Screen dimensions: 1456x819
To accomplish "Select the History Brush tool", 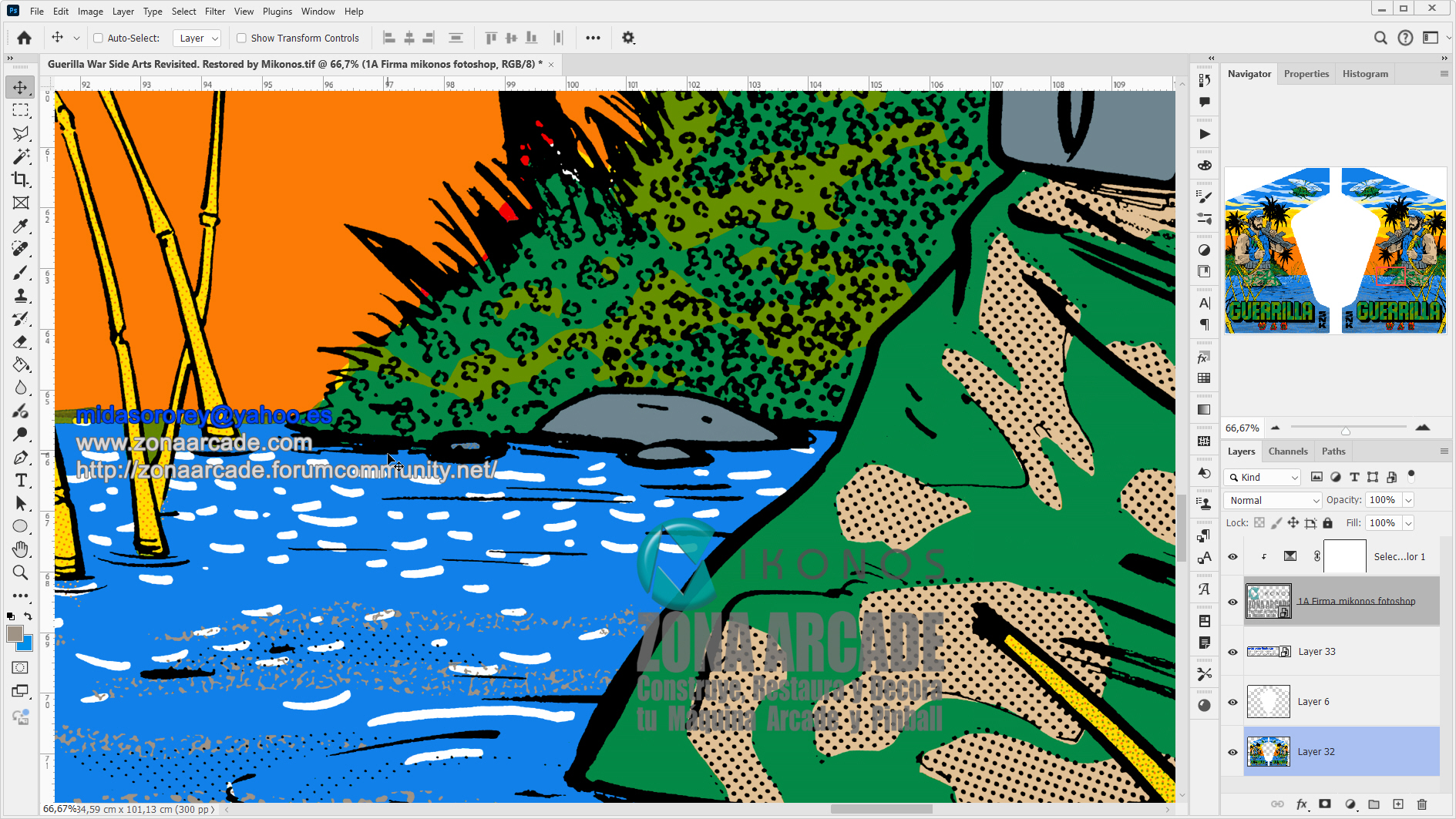I will click(21, 319).
